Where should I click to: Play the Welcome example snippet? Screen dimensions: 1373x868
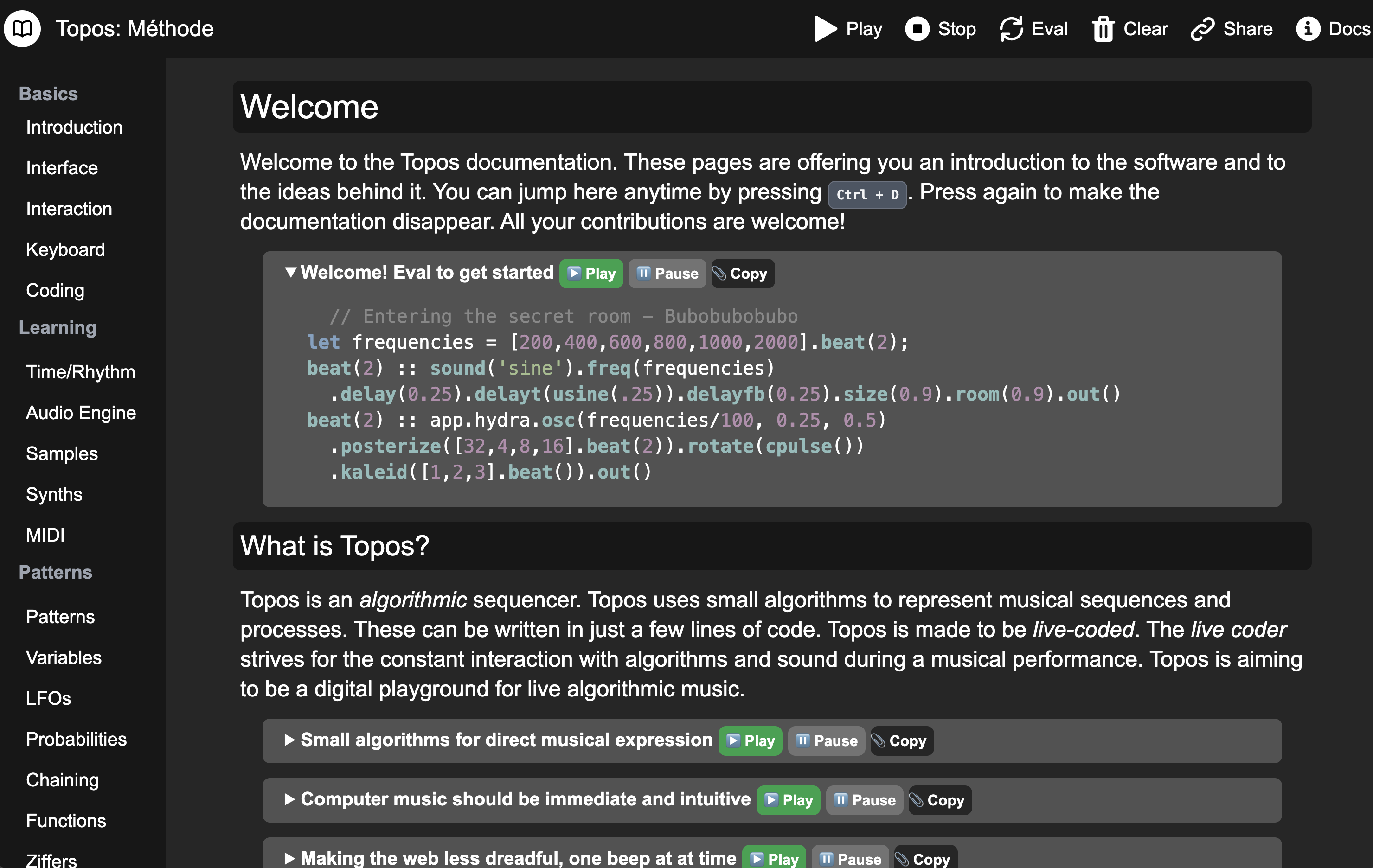tap(590, 274)
